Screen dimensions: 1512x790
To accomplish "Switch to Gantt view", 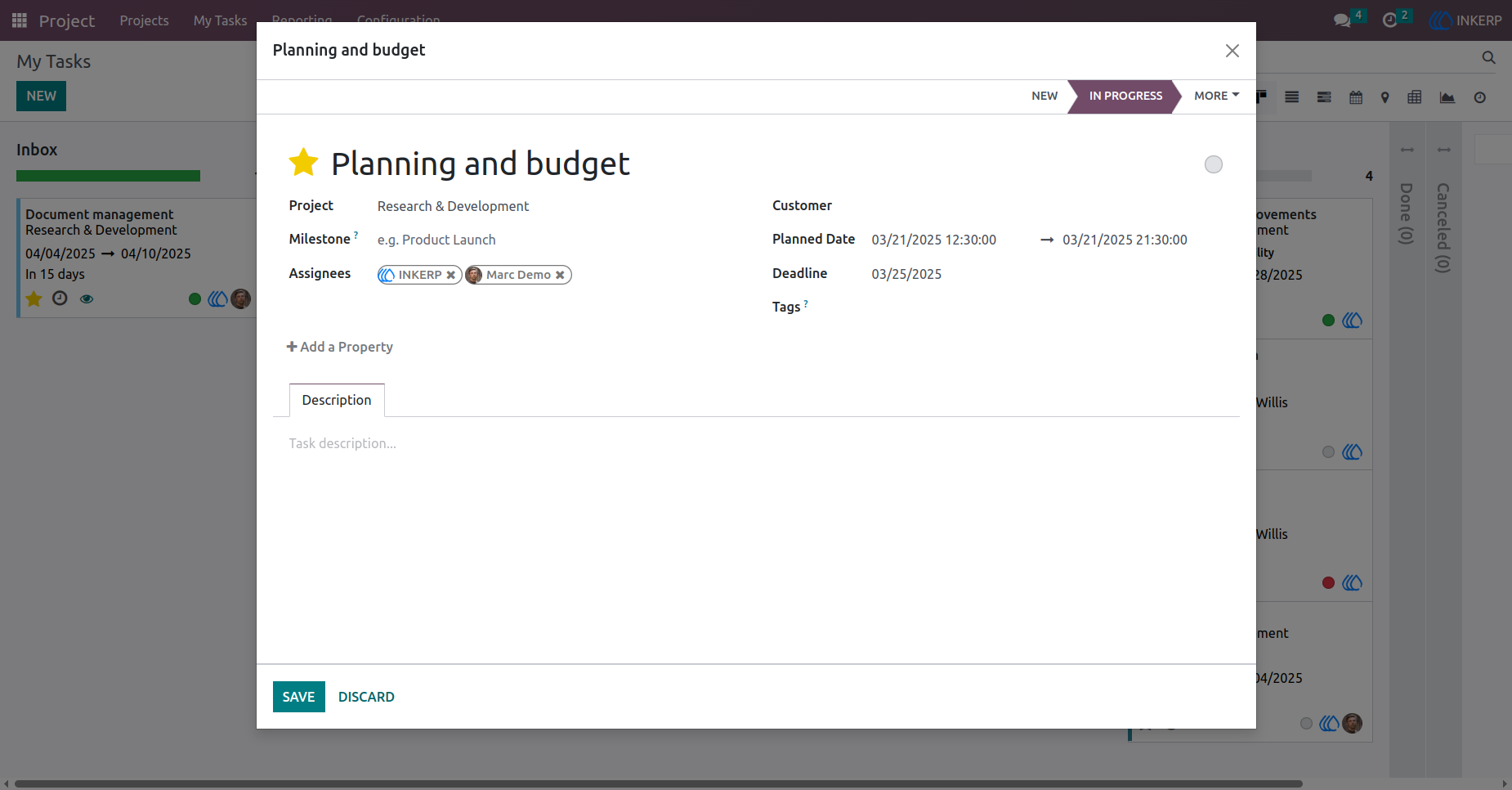I will [1325, 97].
